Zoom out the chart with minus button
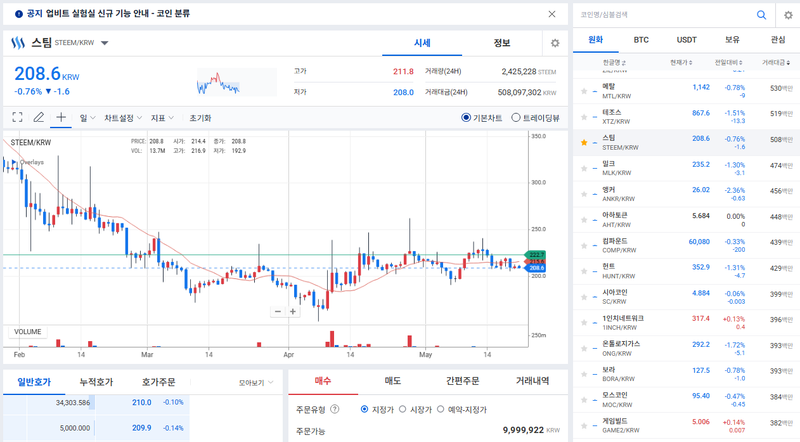Image resolution: width=800 pixels, height=442 pixels. tap(278, 311)
